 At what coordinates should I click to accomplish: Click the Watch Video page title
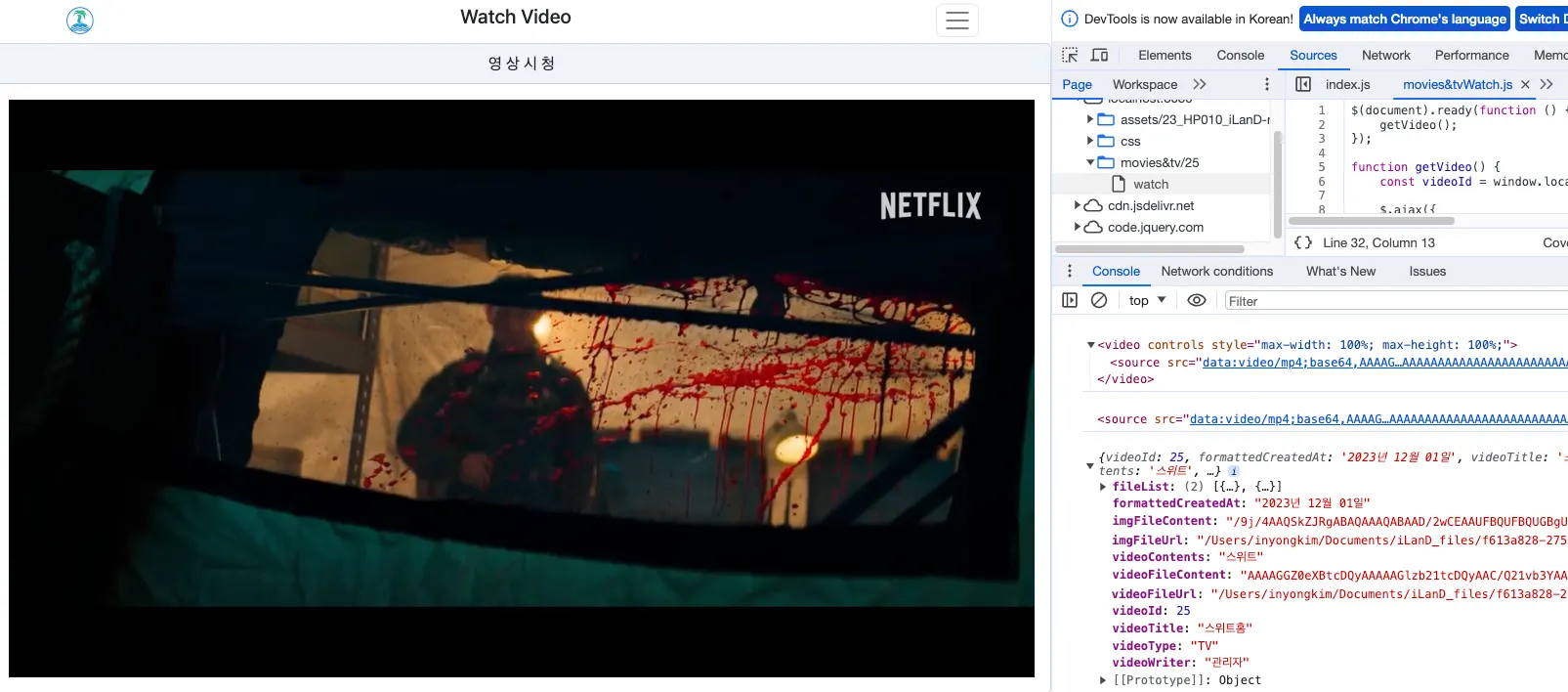tap(516, 17)
